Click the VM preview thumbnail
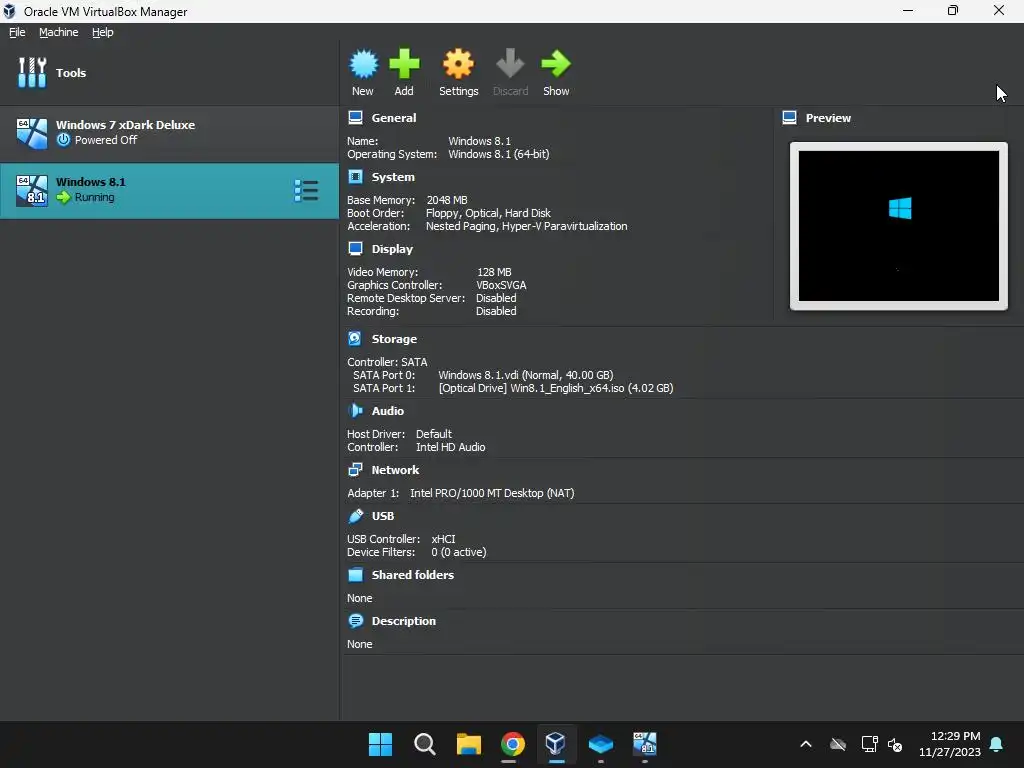Image resolution: width=1024 pixels, height=768 pixels. click(899, 226)
